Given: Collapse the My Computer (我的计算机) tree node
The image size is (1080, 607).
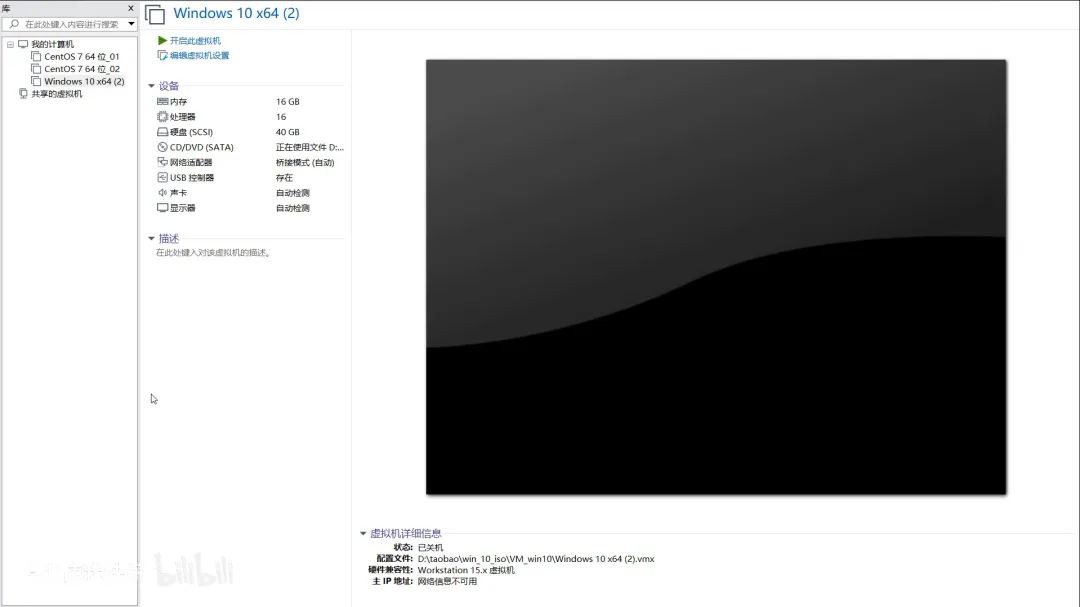Looking at the screenshot, I should point(10,44).
